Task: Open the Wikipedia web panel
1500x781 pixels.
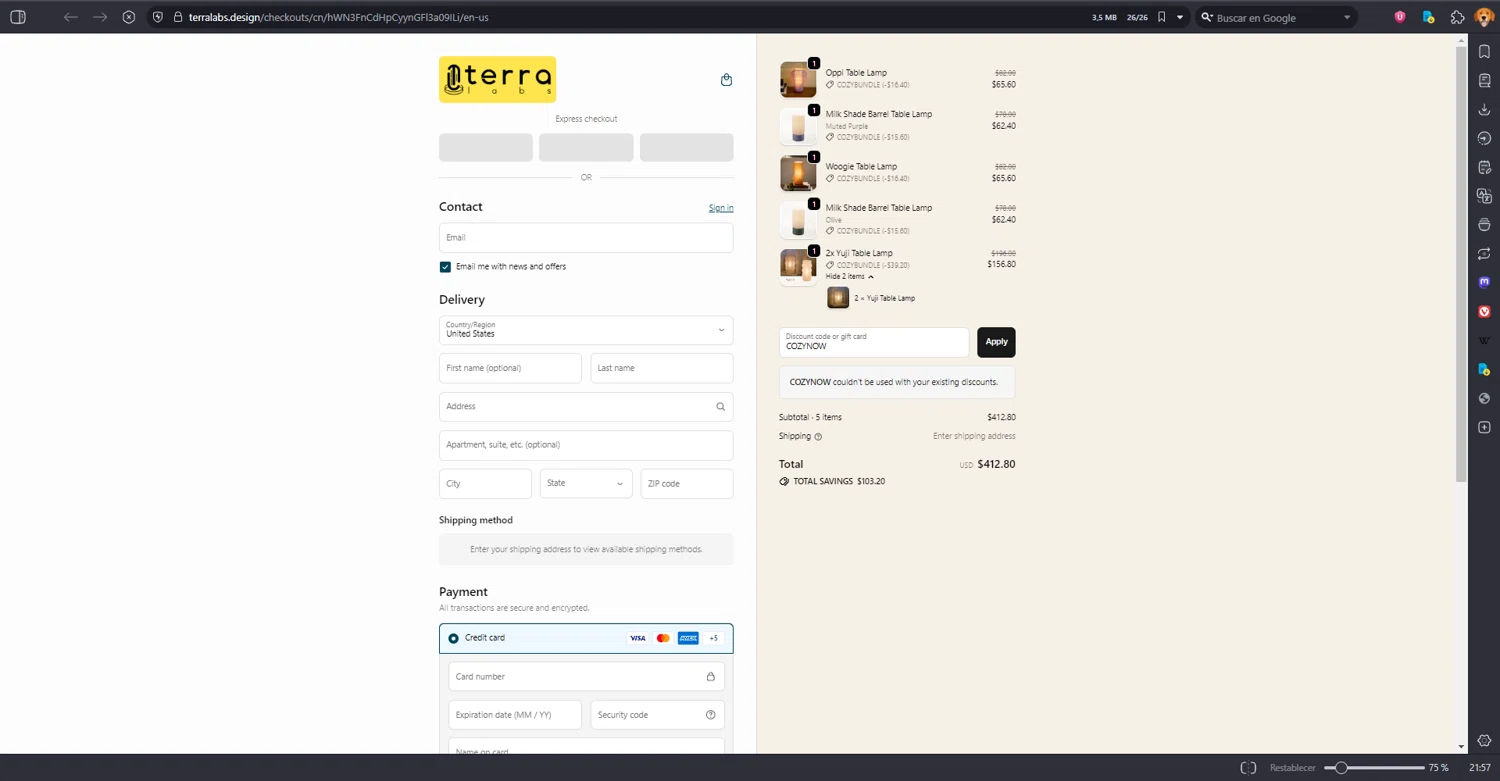Action: point(1484,341)
